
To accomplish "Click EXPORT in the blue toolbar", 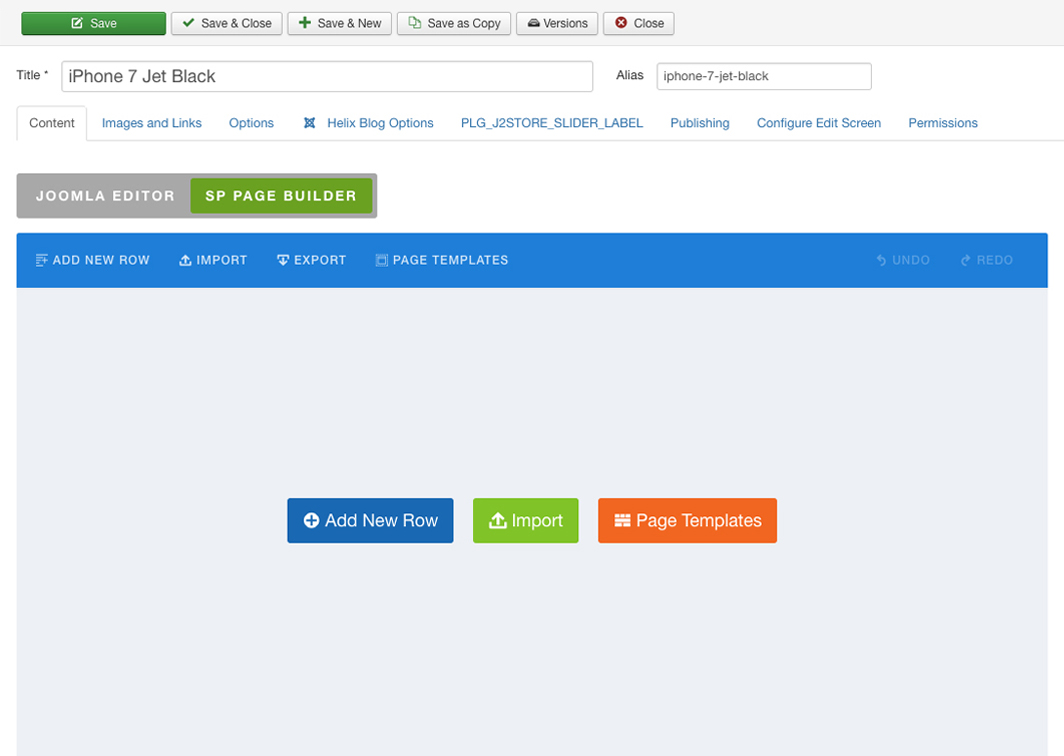I will (311, 260).
